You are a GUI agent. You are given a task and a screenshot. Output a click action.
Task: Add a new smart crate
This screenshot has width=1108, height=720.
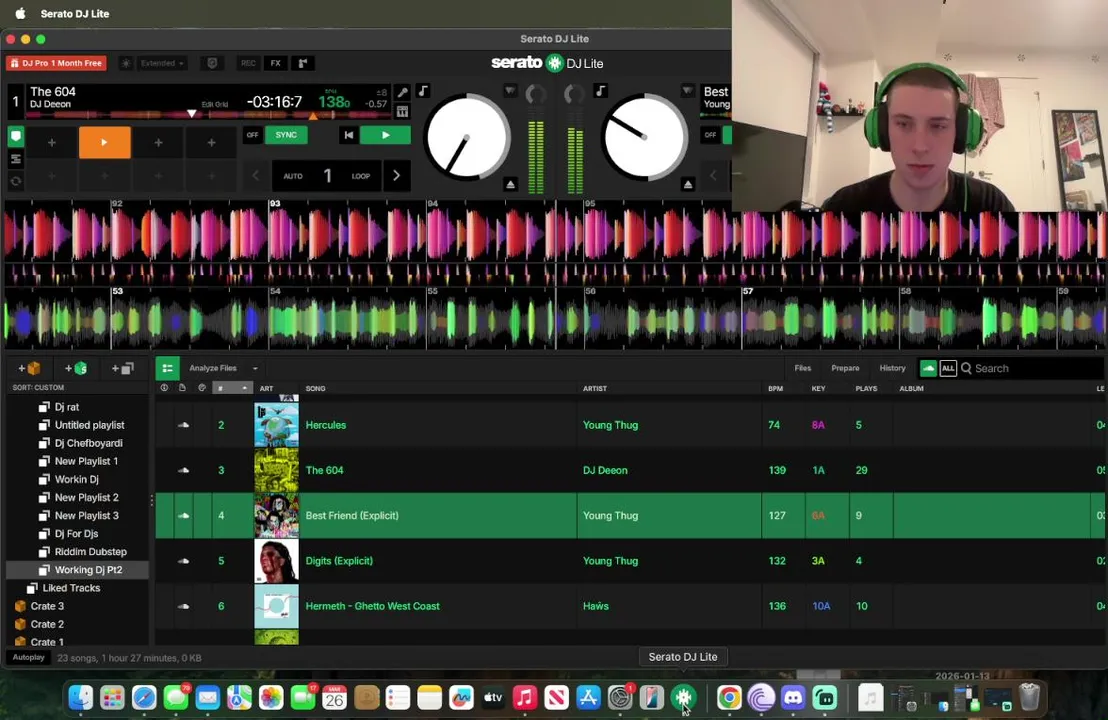click(76, 368)
